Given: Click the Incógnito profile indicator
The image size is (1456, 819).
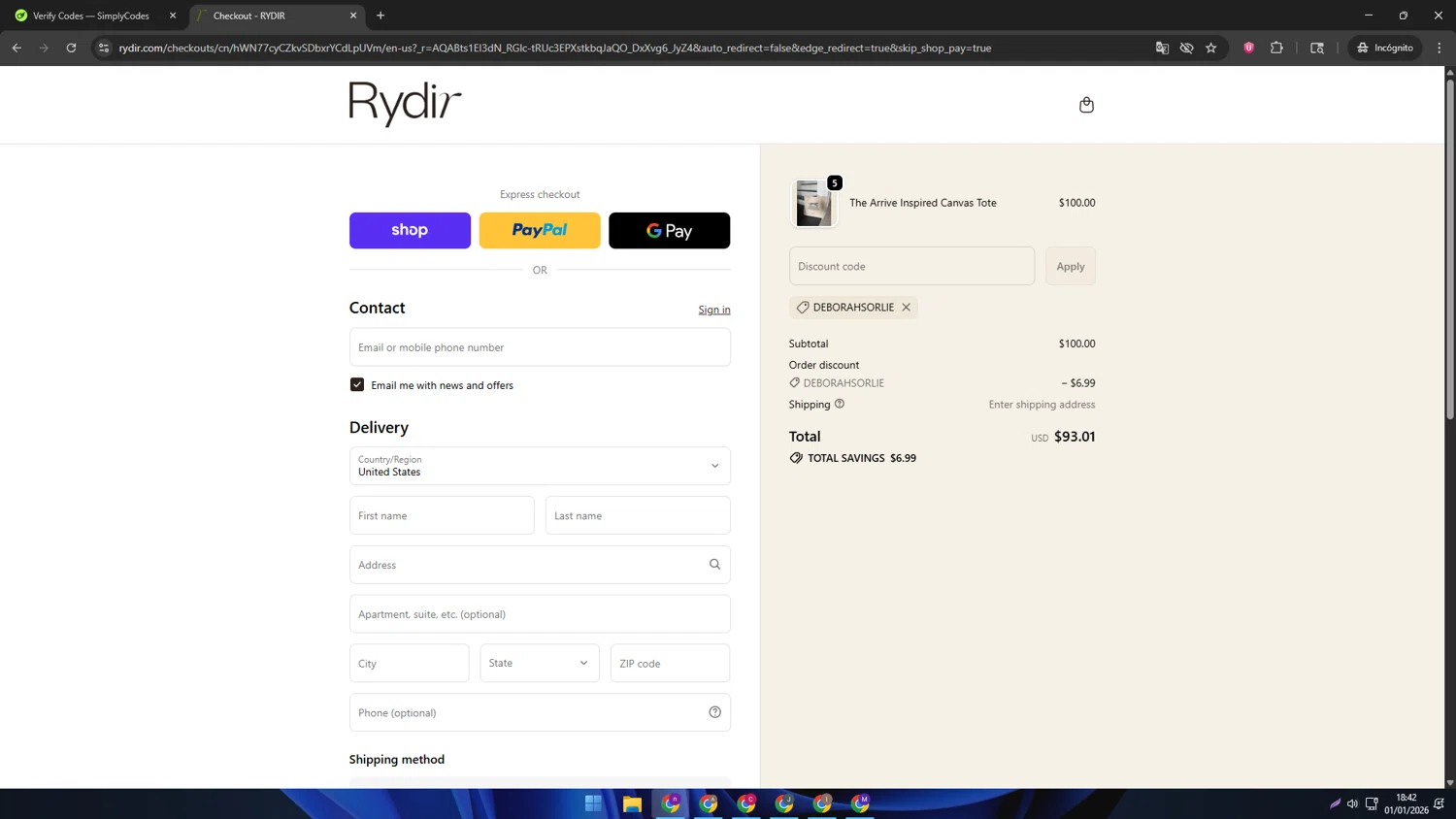Looking at the screenshot, I should point(1385,48).
